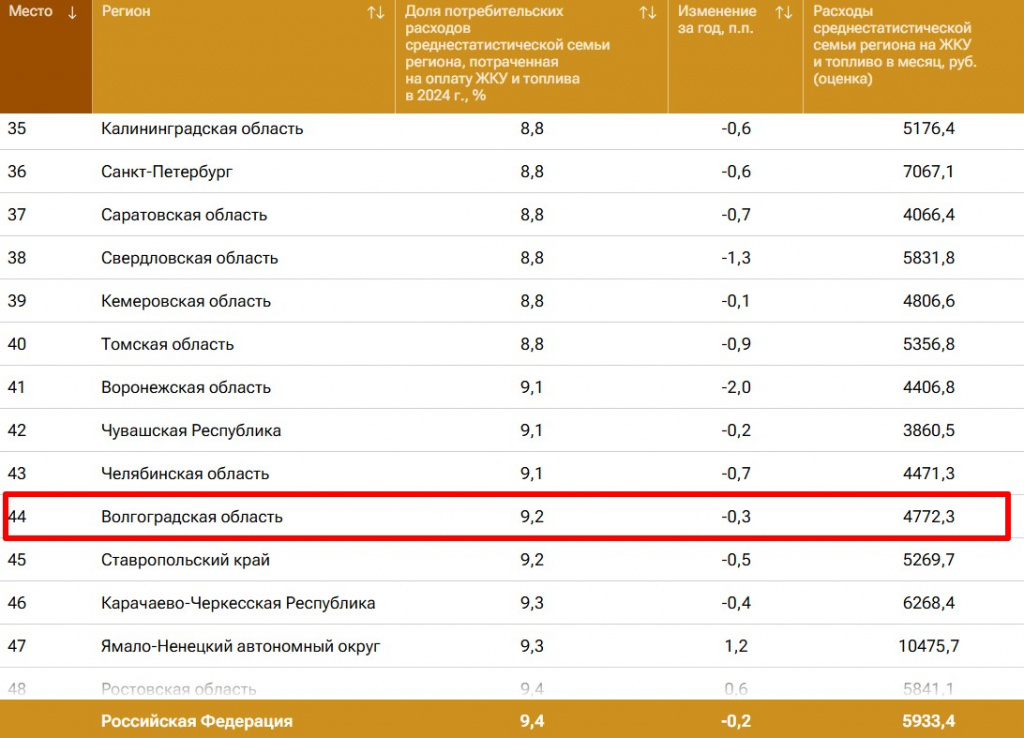Click expense value 7067,1

[x=929, y=172]
